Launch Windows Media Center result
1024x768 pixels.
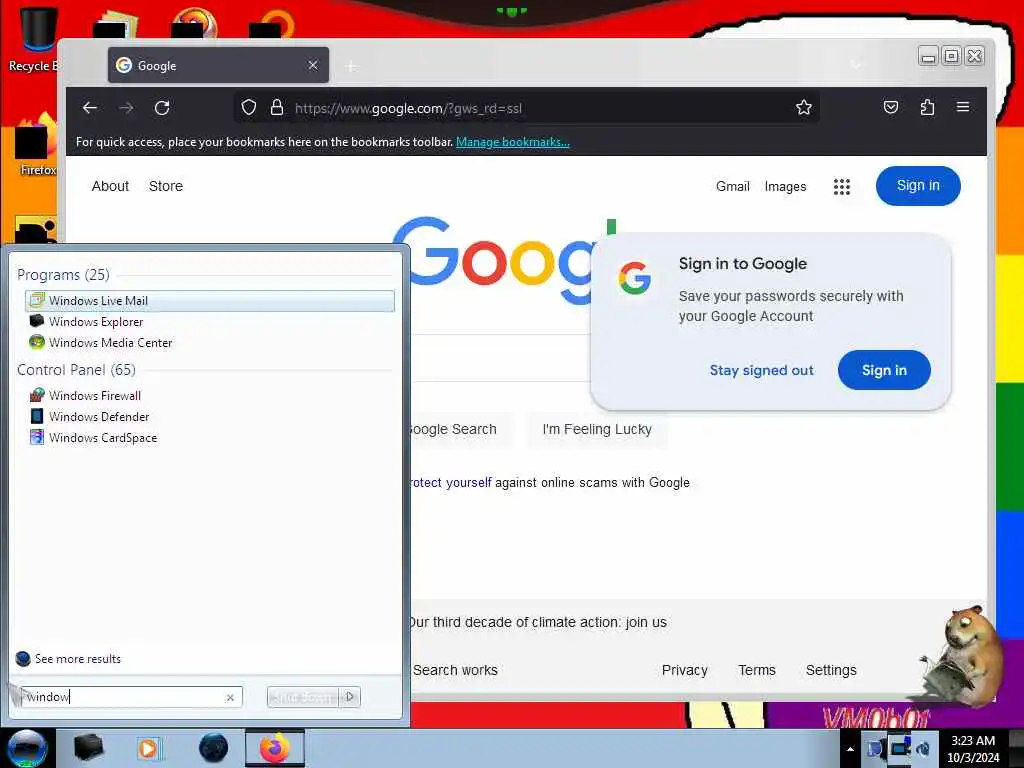click(210, 342)
